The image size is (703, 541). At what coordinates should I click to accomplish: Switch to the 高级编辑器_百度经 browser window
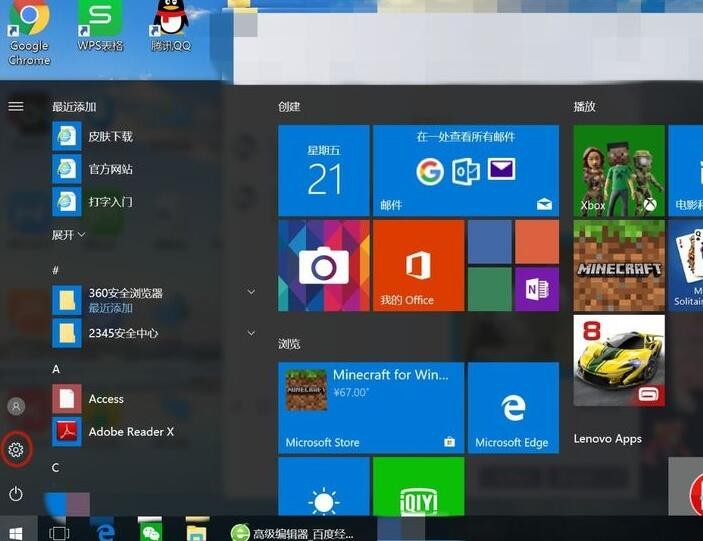[x=292, y=533]
